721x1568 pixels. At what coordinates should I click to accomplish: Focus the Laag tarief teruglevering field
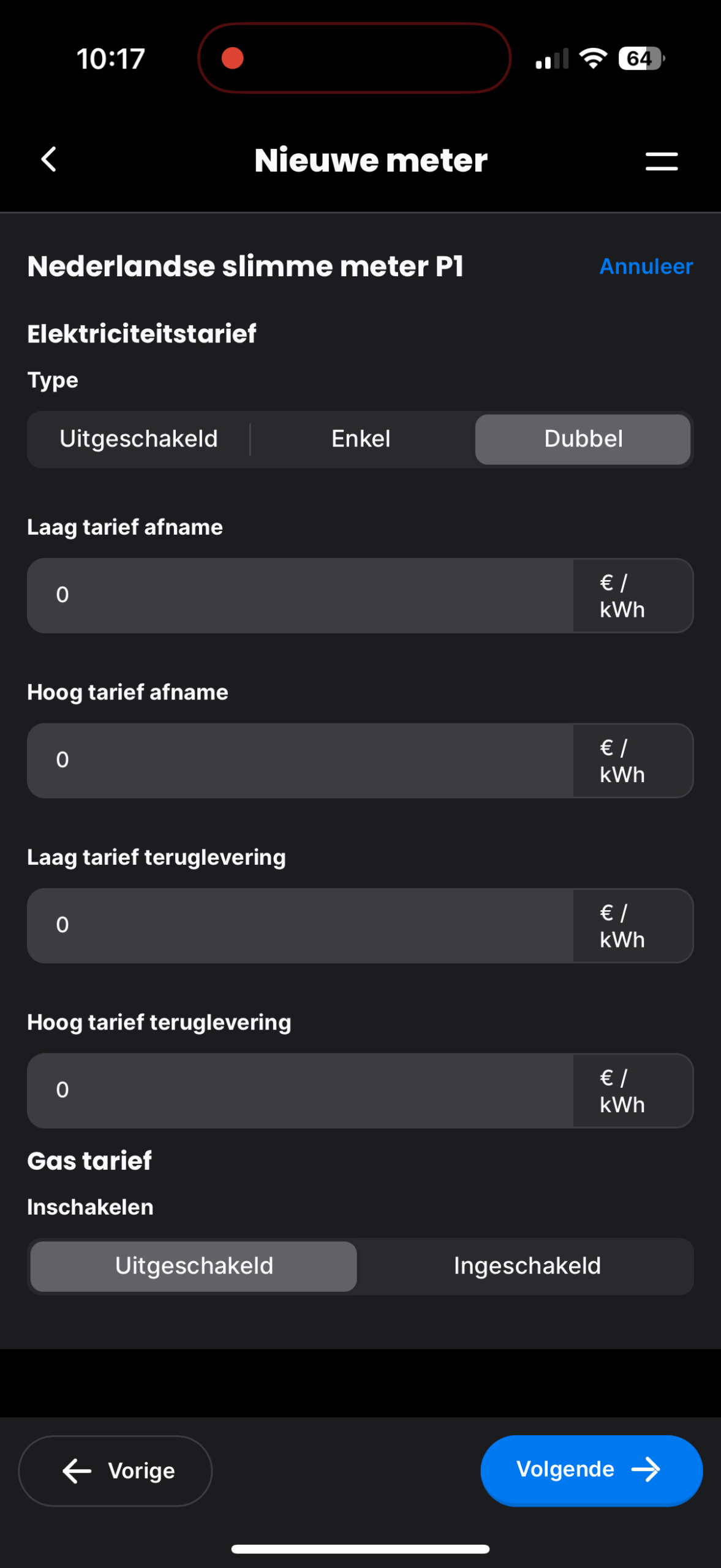tap(300, 925)
